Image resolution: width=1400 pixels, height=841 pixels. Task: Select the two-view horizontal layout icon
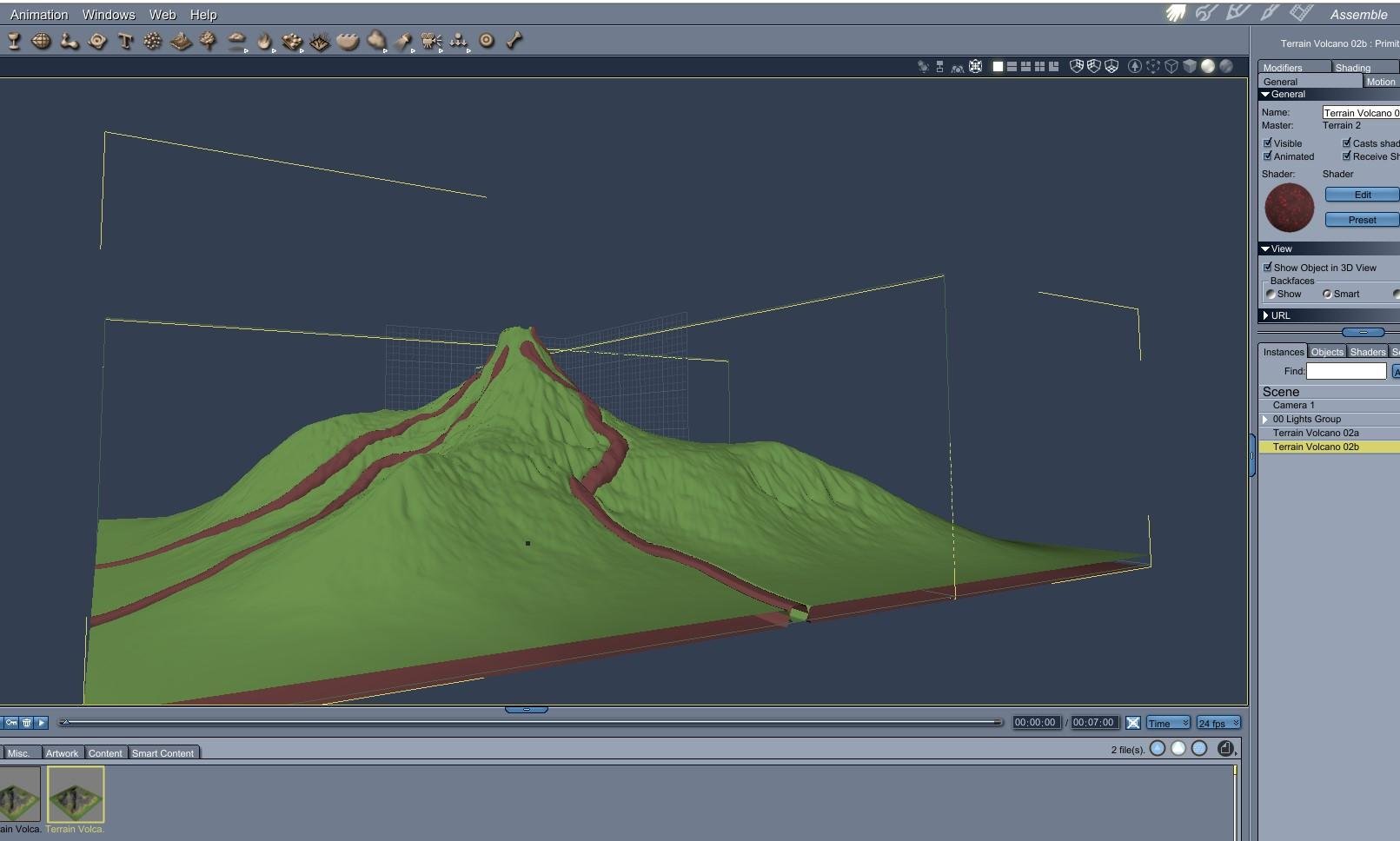[x=1012, y=66]
